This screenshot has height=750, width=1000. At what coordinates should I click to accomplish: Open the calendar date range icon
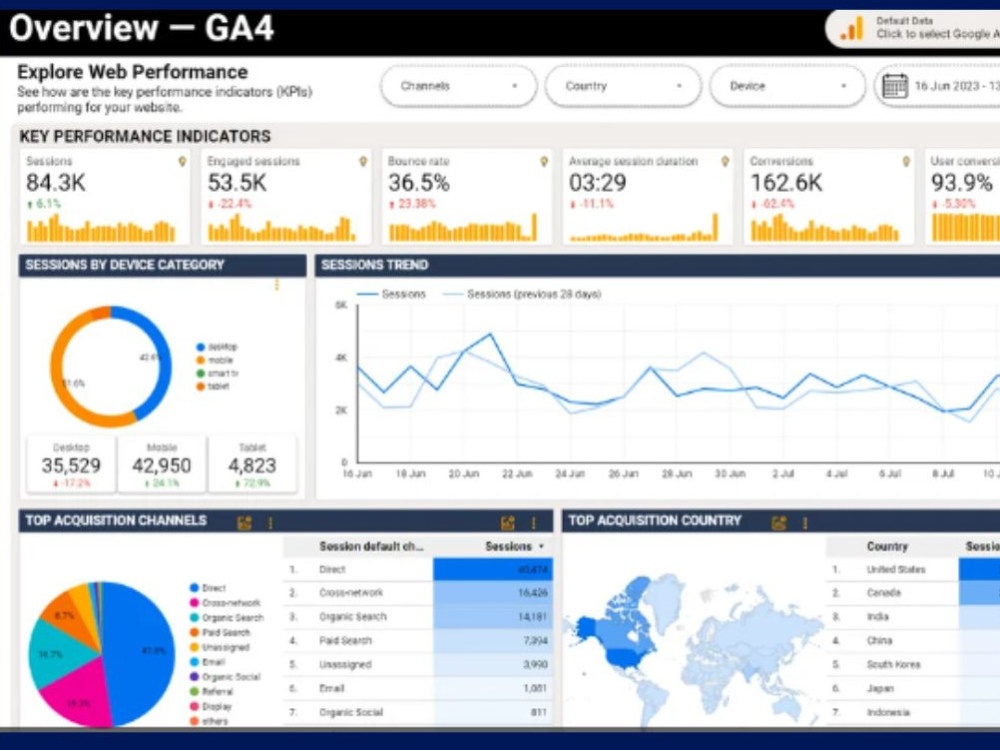pos(894,86)
